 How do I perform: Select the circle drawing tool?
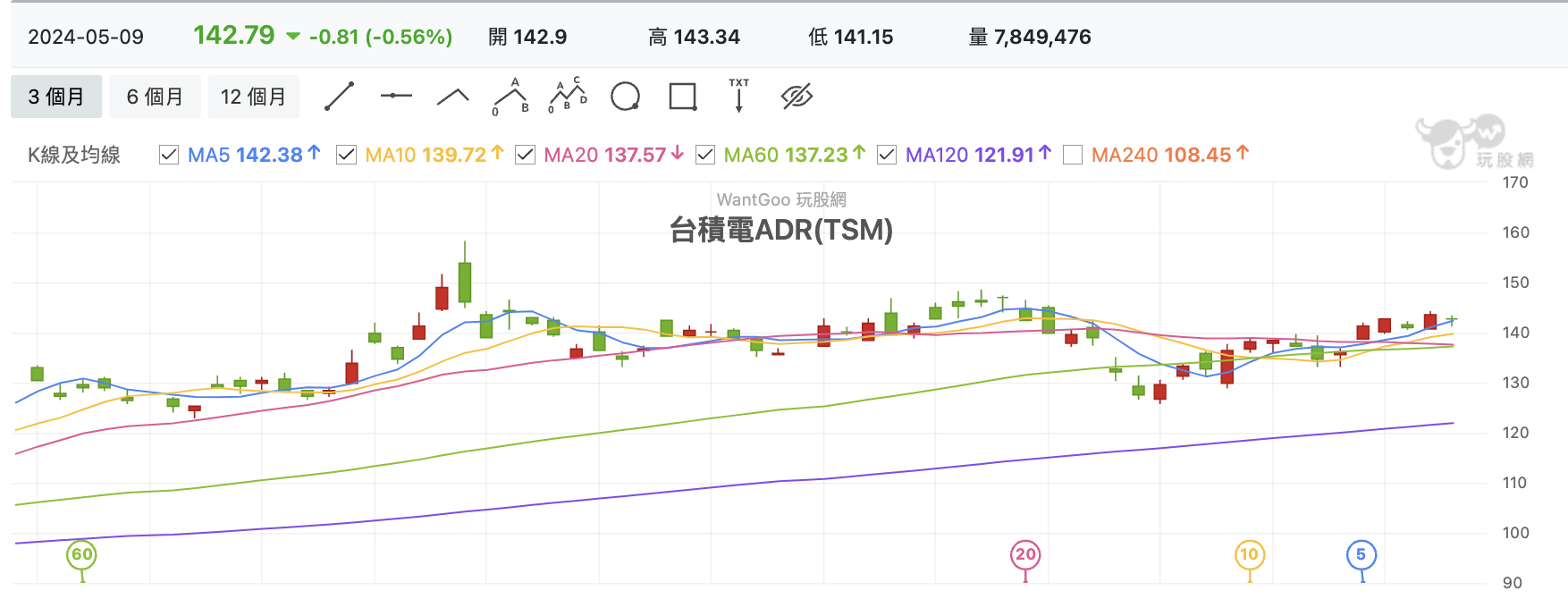[625, 97]
